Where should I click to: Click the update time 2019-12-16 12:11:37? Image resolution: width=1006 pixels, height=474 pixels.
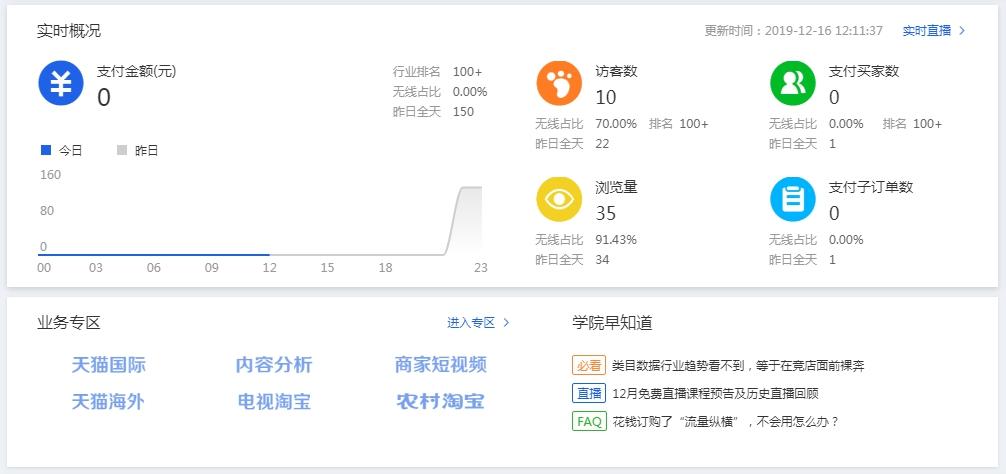(x=824, y=31)
